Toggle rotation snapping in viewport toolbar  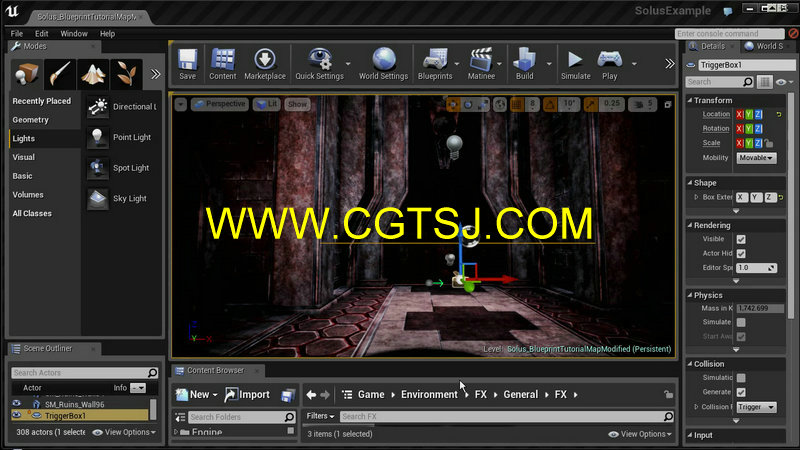tap(550, 105)
